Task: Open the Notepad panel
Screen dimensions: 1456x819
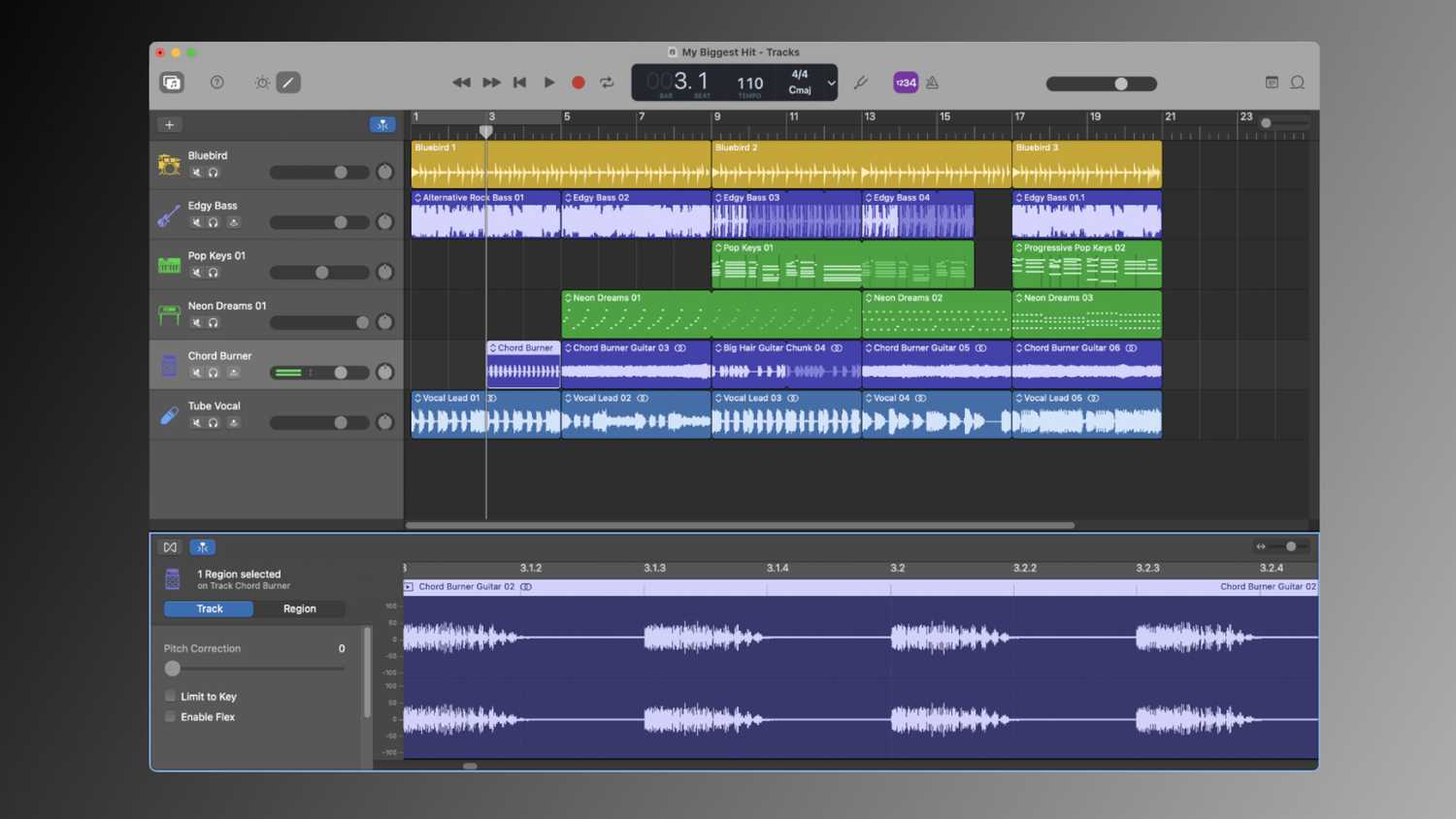Action: 1272,82
